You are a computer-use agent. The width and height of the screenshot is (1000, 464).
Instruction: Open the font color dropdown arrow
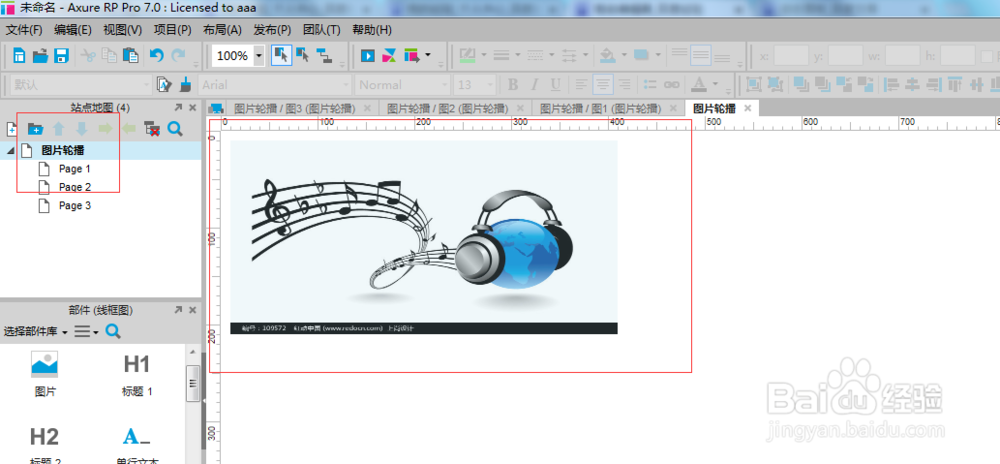click(716, 83)
